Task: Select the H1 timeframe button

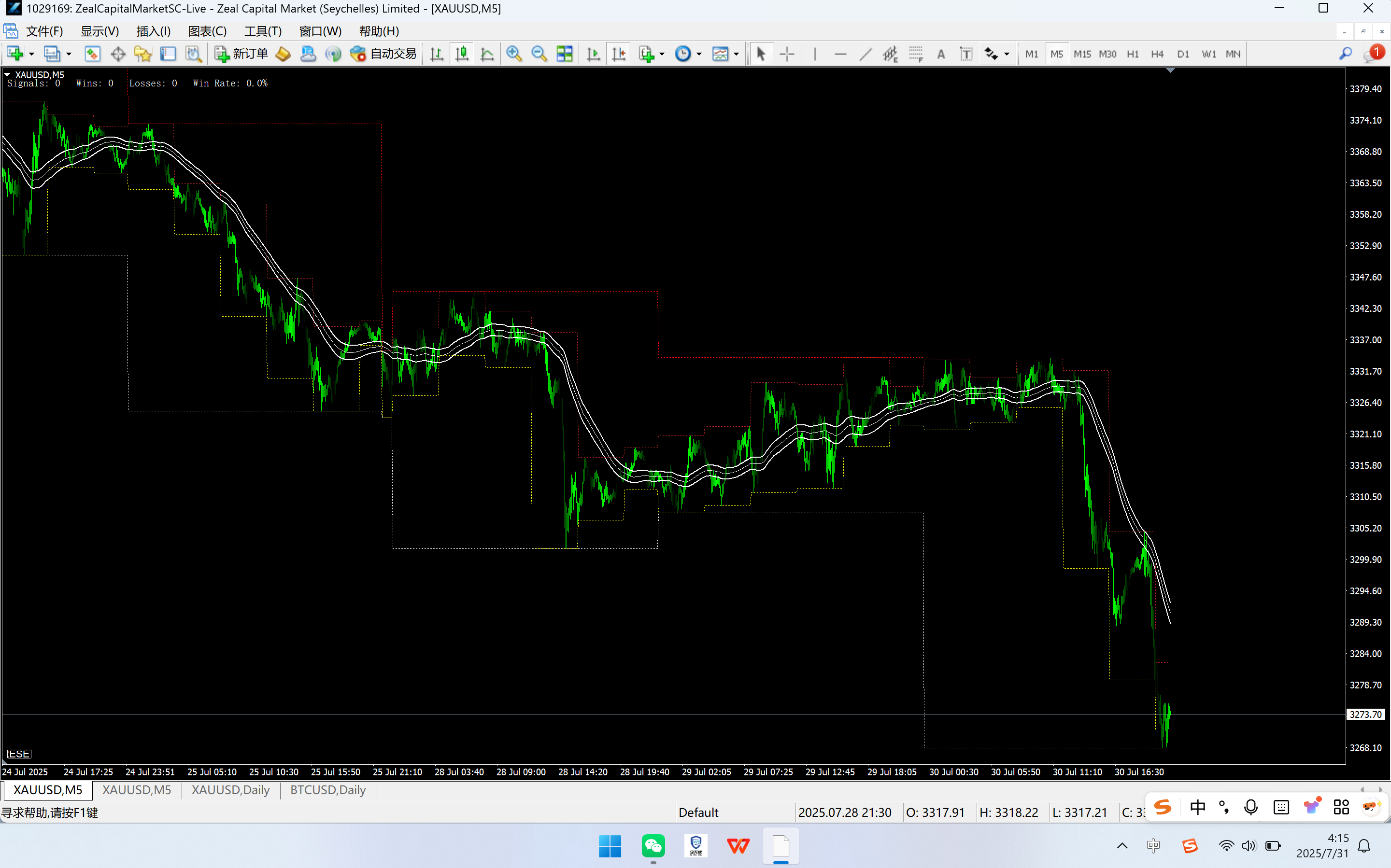Action: pyautogui.click(x=1133, y=54)
